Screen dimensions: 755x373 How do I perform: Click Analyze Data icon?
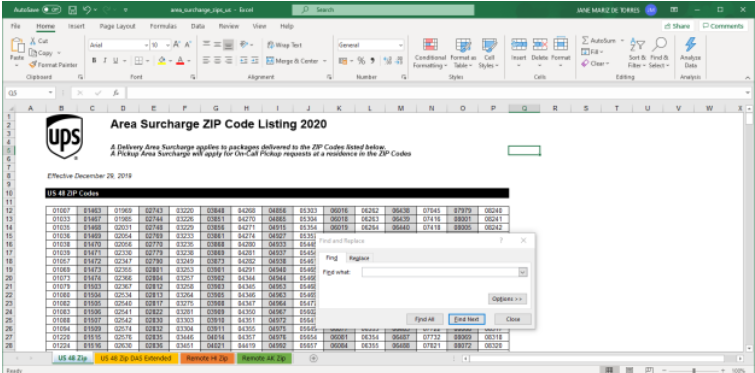[691, 44]
